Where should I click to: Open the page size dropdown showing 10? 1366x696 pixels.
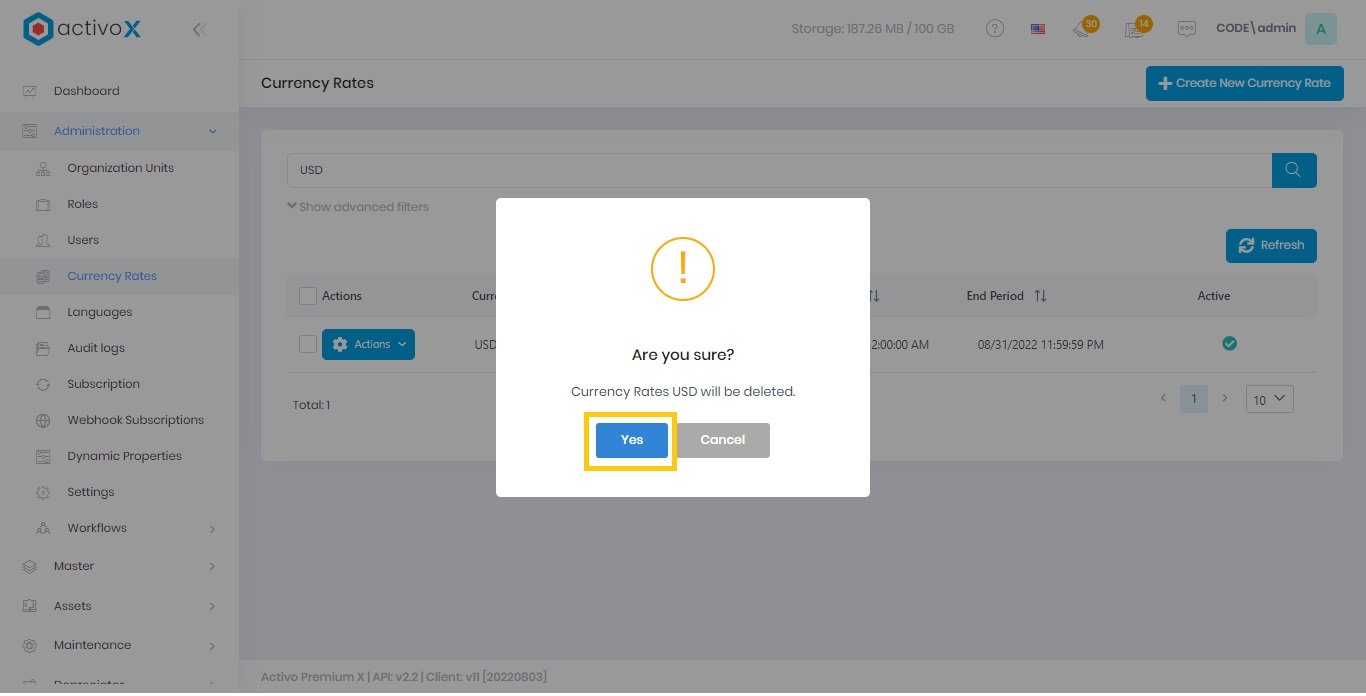[x=1269, y=399]
